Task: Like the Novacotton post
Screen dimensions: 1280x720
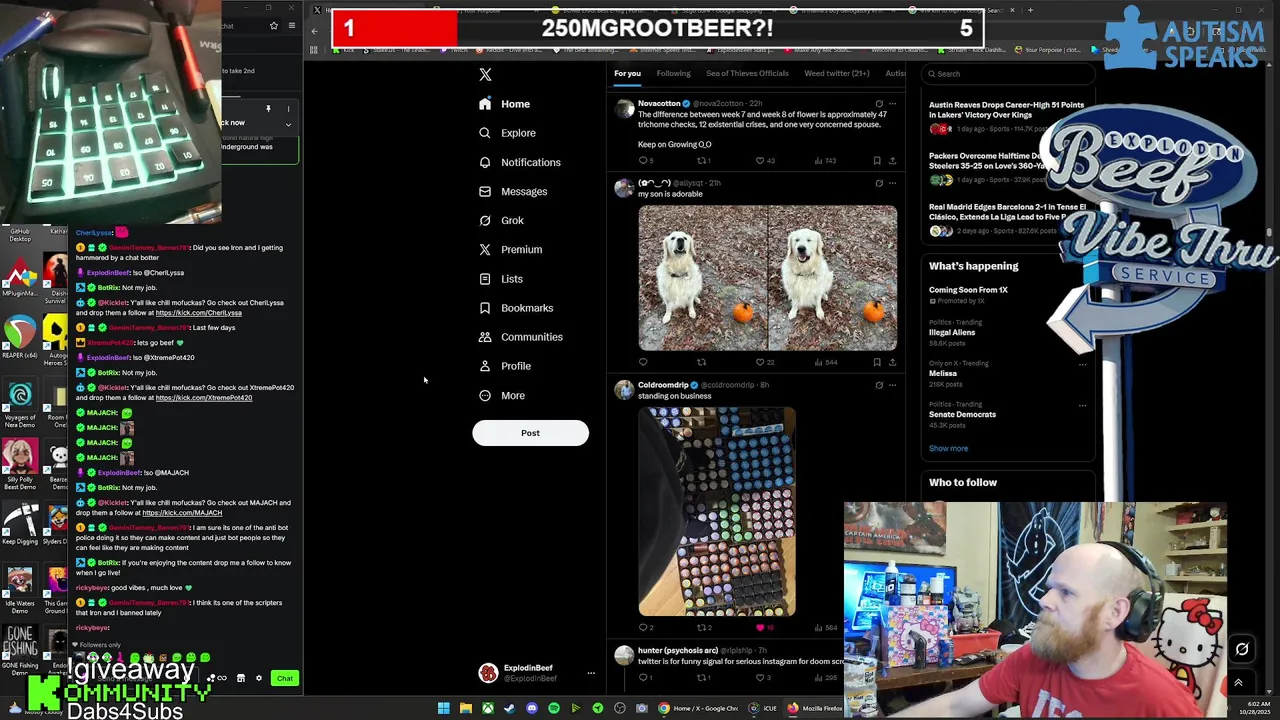Action: [760, 161]
